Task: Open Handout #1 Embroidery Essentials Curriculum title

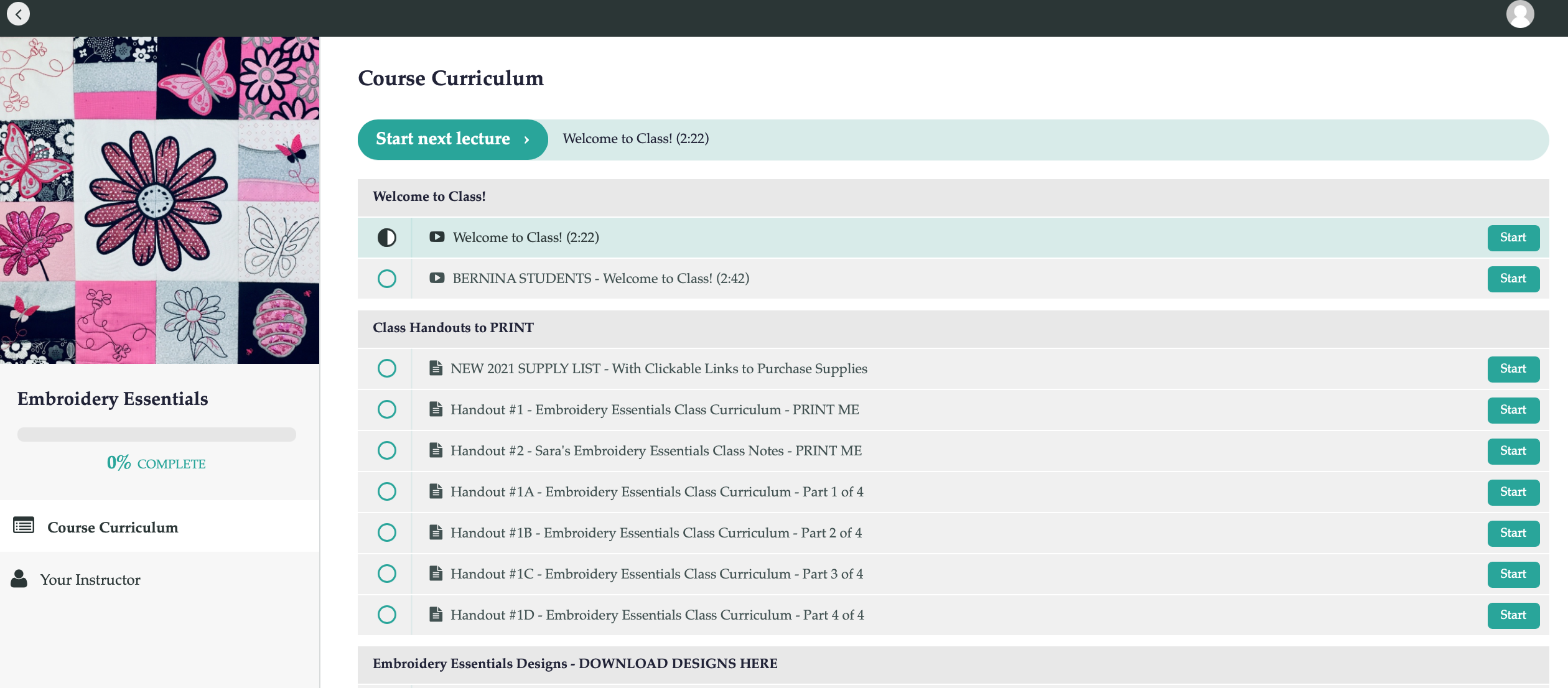Action: [655, 410]
